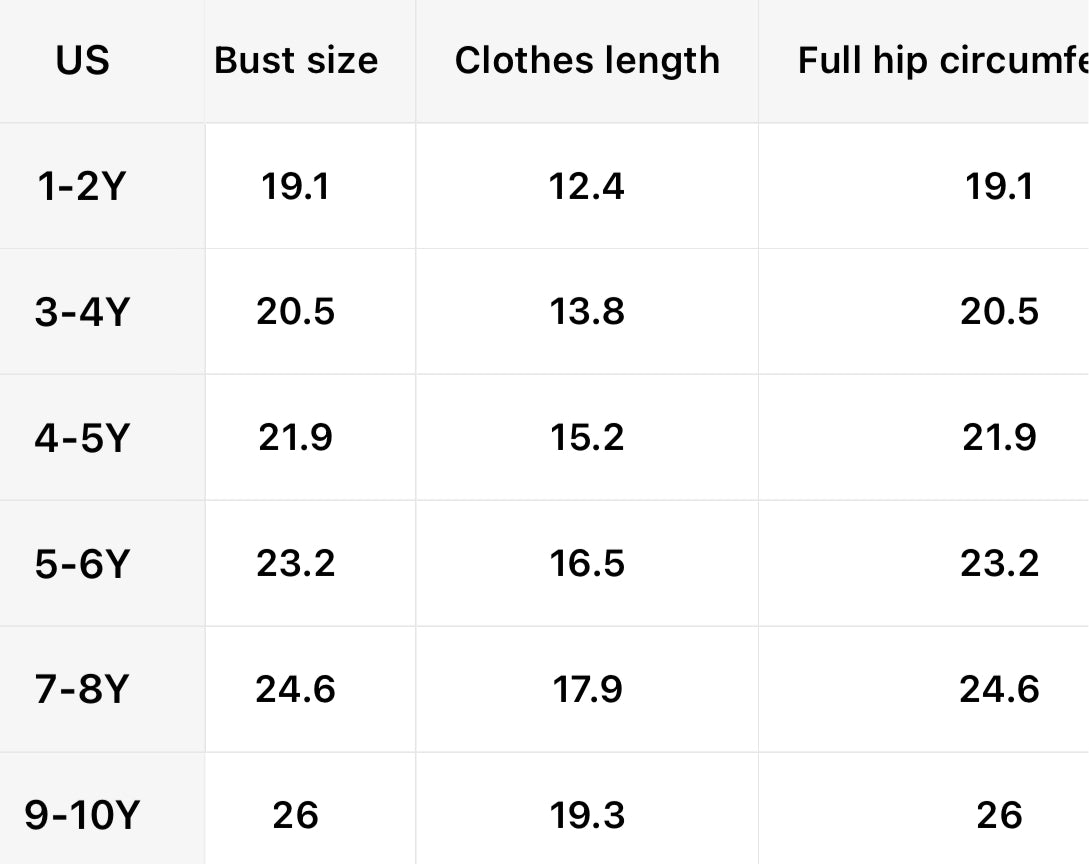The width and height of the screenshot is (1089, 864).
Task: Click the Clothes length column header
Action: click(x=587, y=61)
